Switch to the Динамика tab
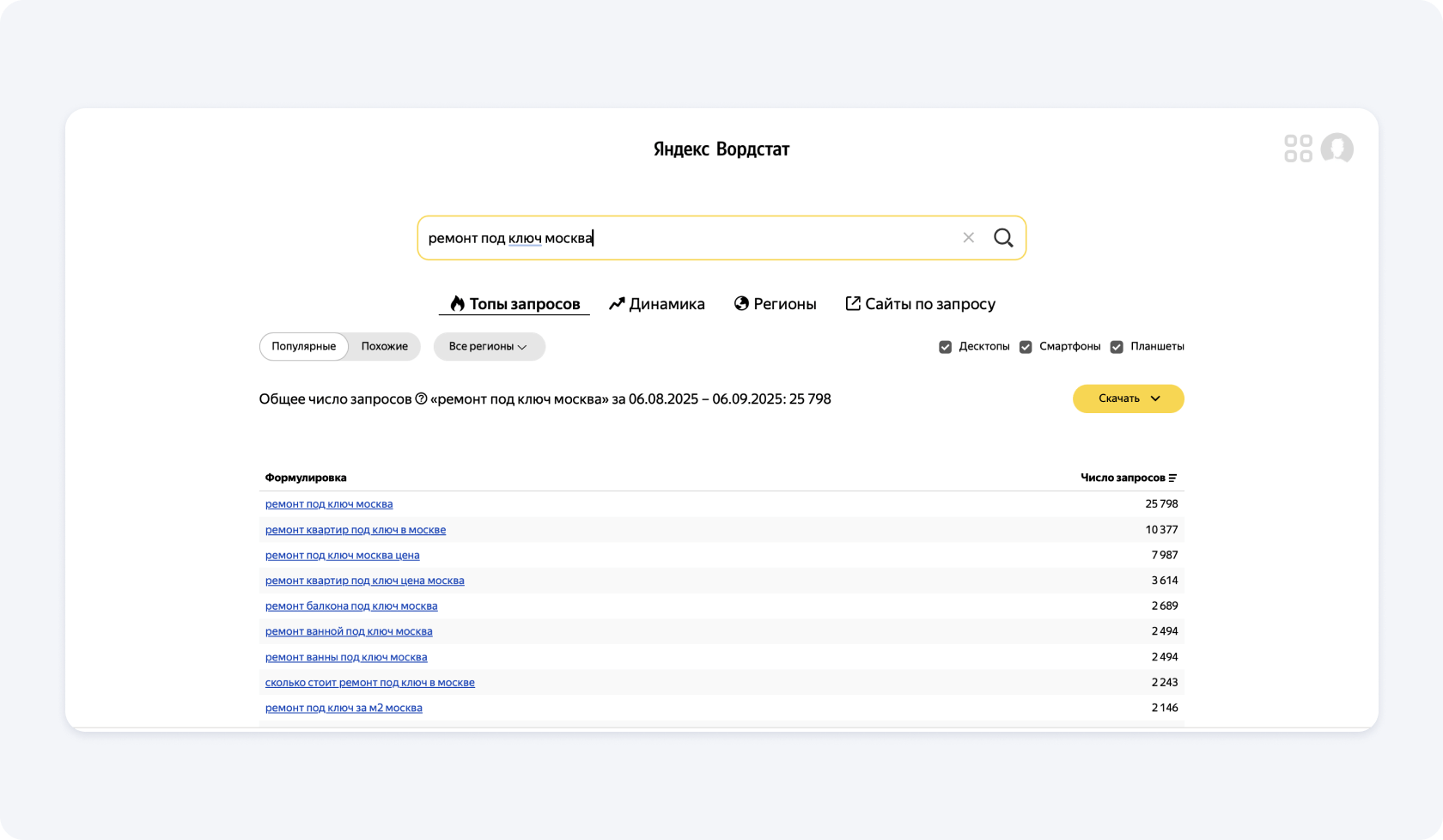Screen dimensions: 1443x840 (657, 304)
